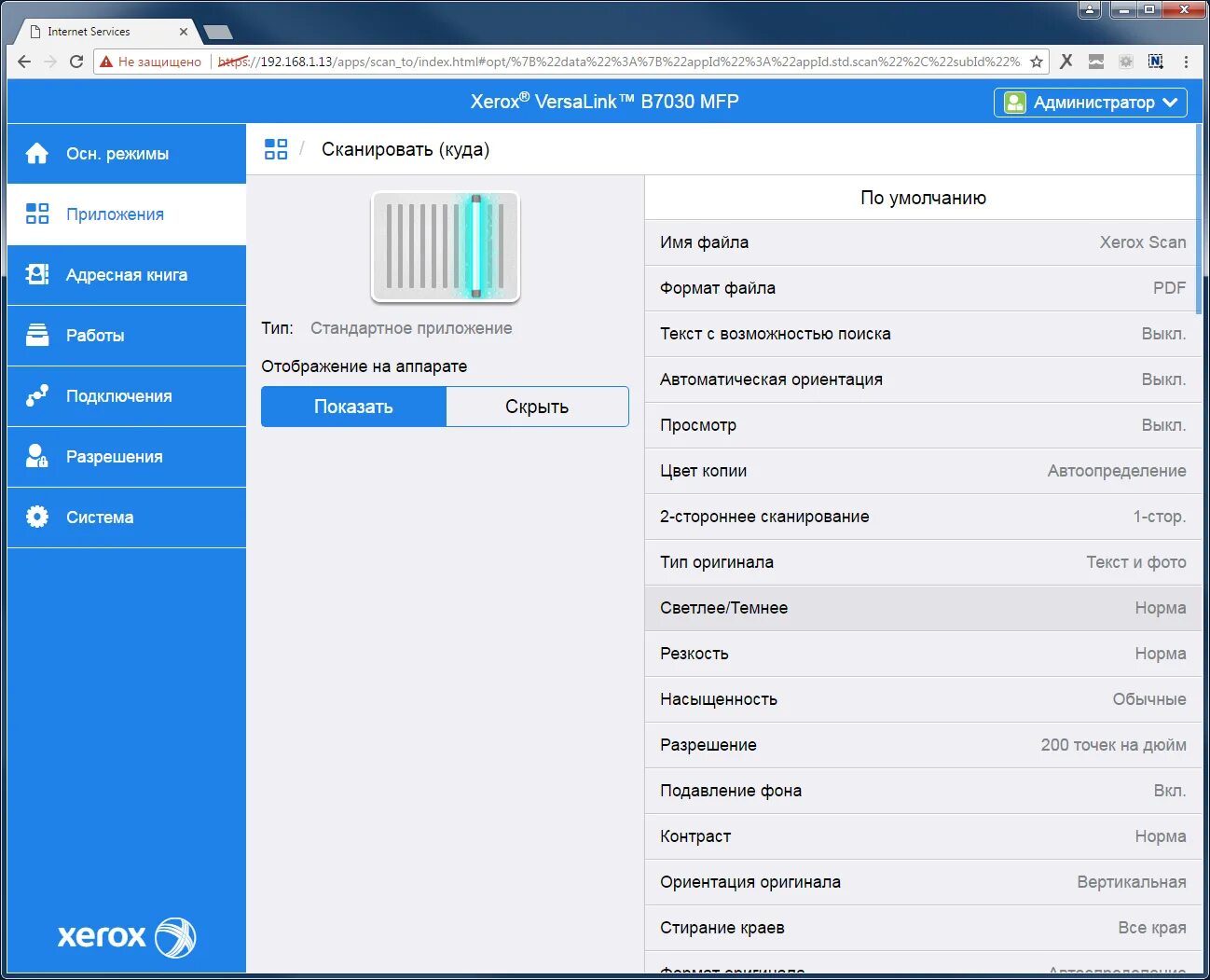Select Приложения in sidebar
The height and width of the screenshot is (980, 1210).
(x=127, y=214)
